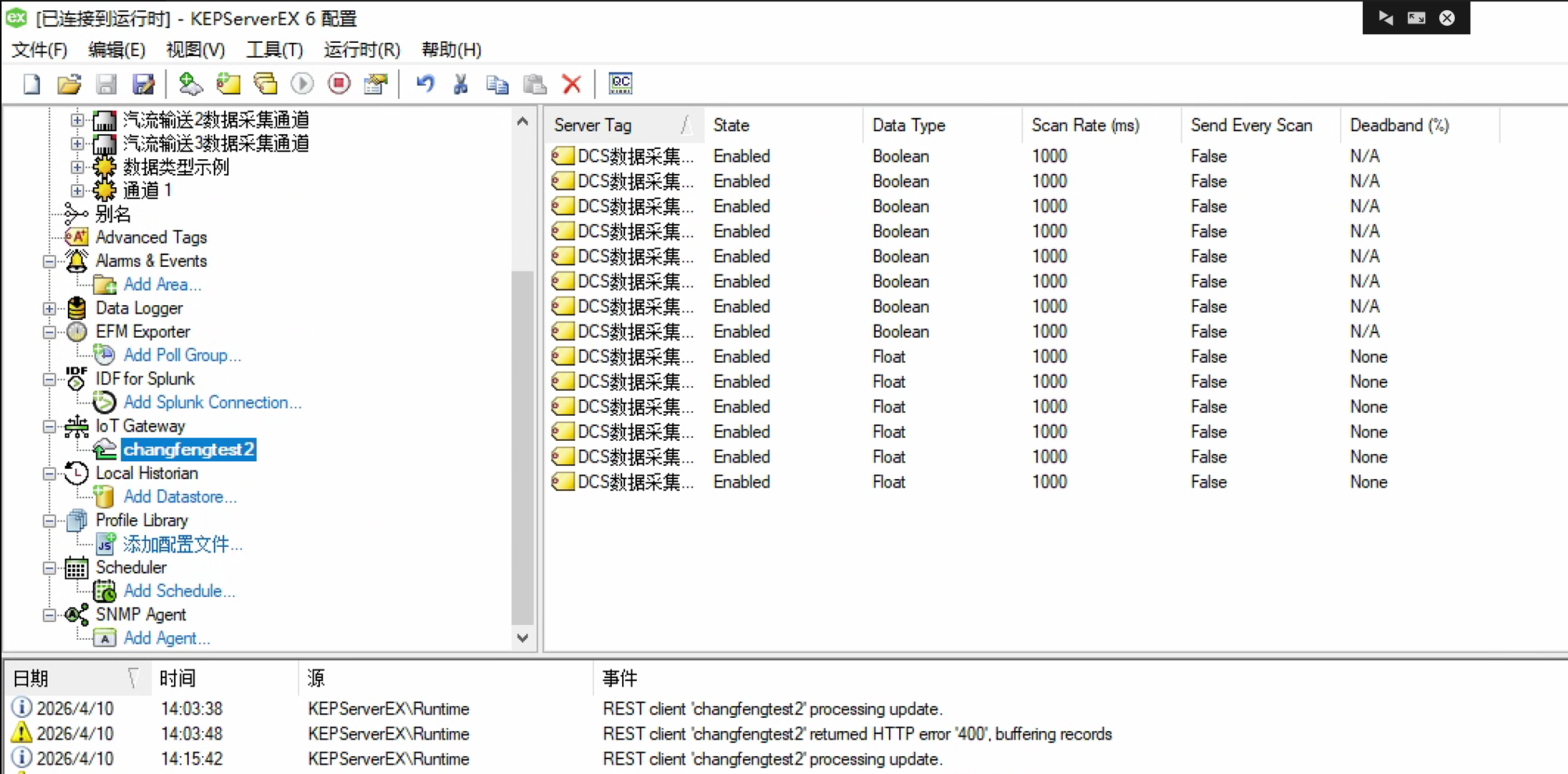Sort by the Server Tag column header
1568x774 pixels.
pos(624,126)
